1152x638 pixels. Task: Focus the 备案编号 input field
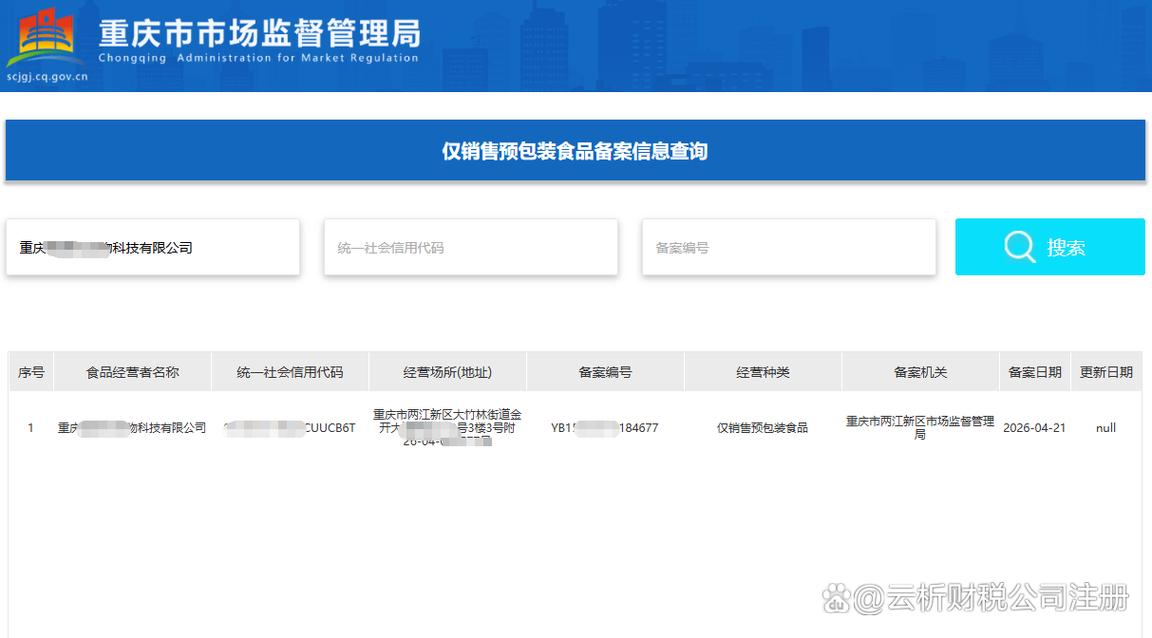pyautogui.click(x=789, y=248)
